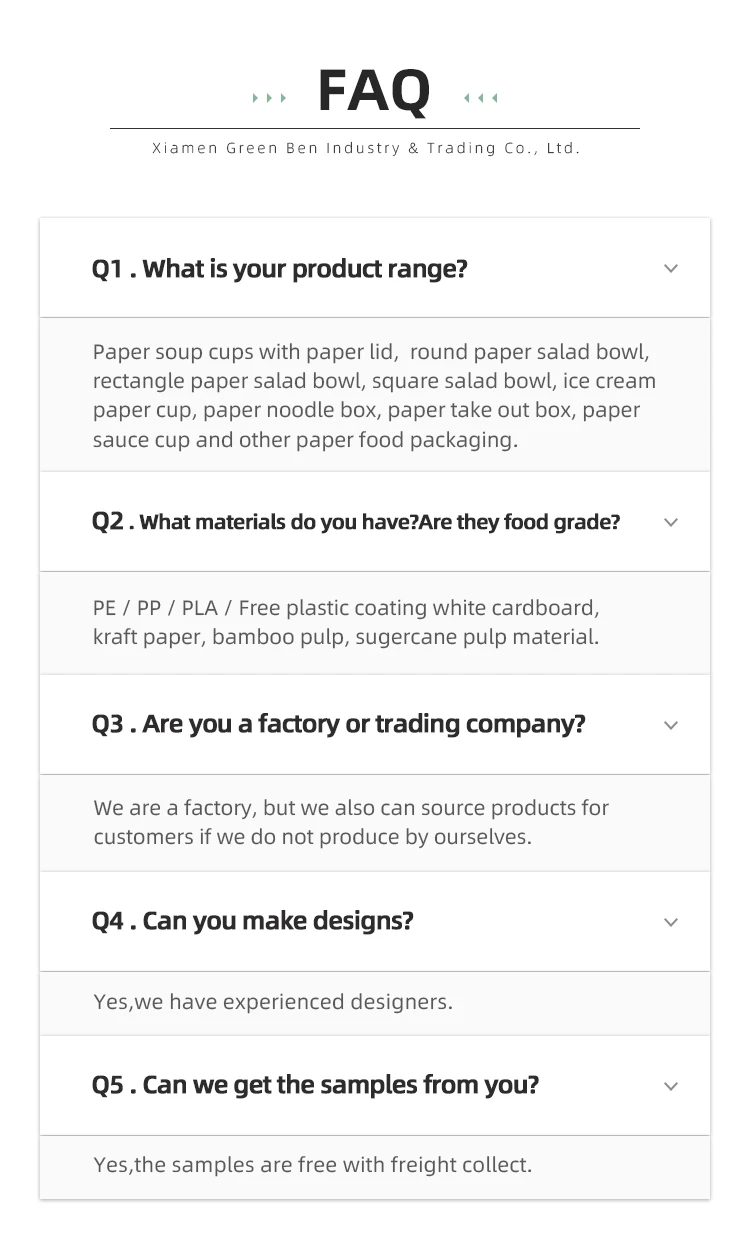Click the 'We are a factory' answer

click(x=351, y=822)
